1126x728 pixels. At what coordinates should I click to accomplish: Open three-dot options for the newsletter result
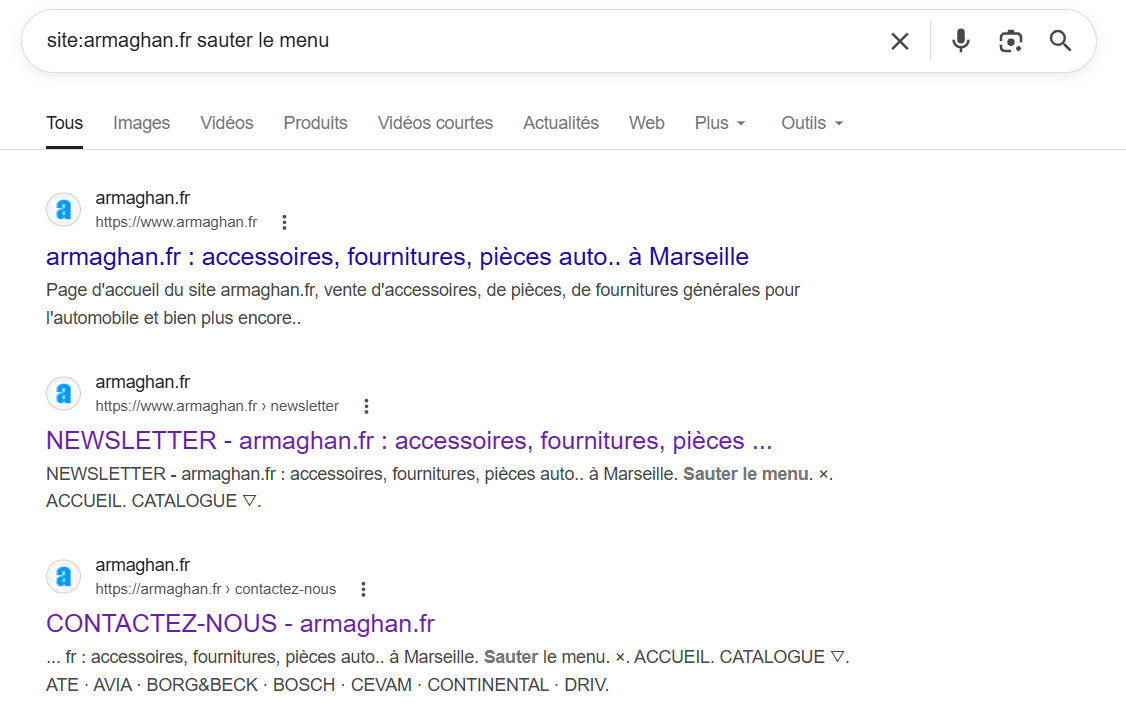click(x=366, y=406)
